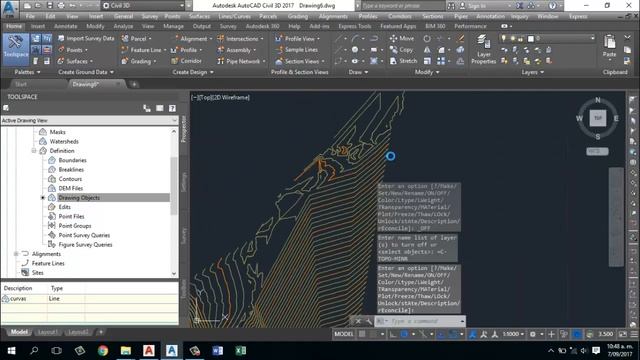Open File Explorer from the taskbar
The width and height of the screenshot is (640, 360).
coord(126,351)
